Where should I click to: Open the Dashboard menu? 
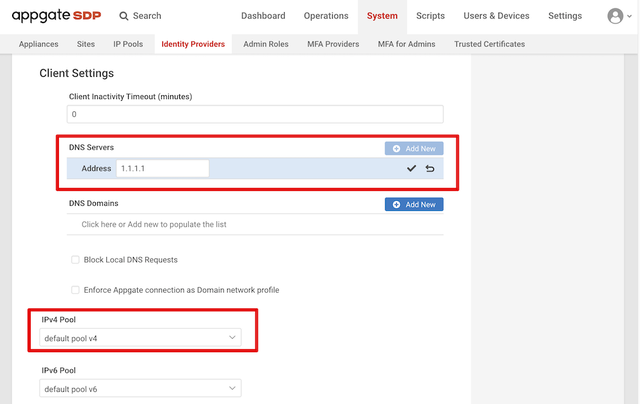[263, 16]
